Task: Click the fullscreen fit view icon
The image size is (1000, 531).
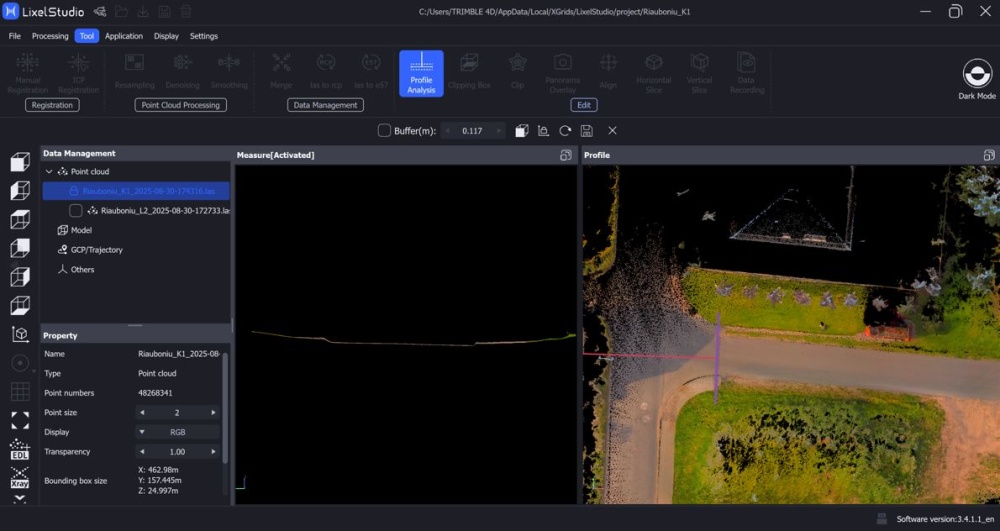Action: click(x=19, y=420)
